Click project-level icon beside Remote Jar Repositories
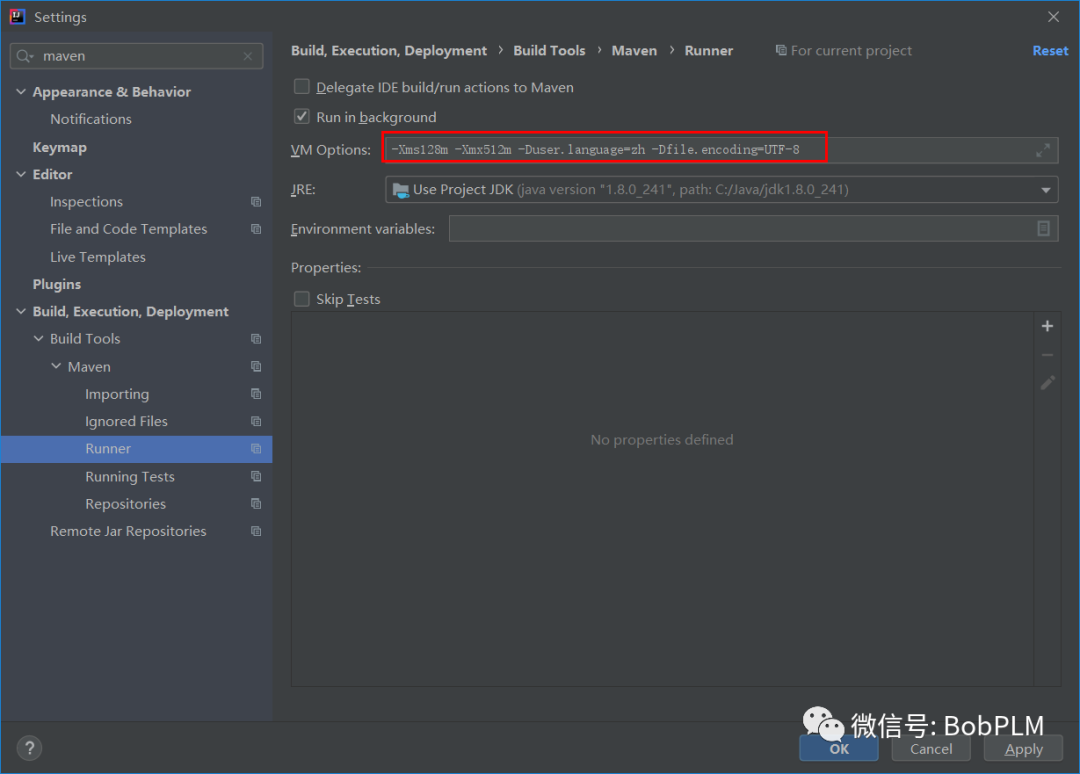Viewport: 1080px width, 774px height. click(x=256, y=532)
